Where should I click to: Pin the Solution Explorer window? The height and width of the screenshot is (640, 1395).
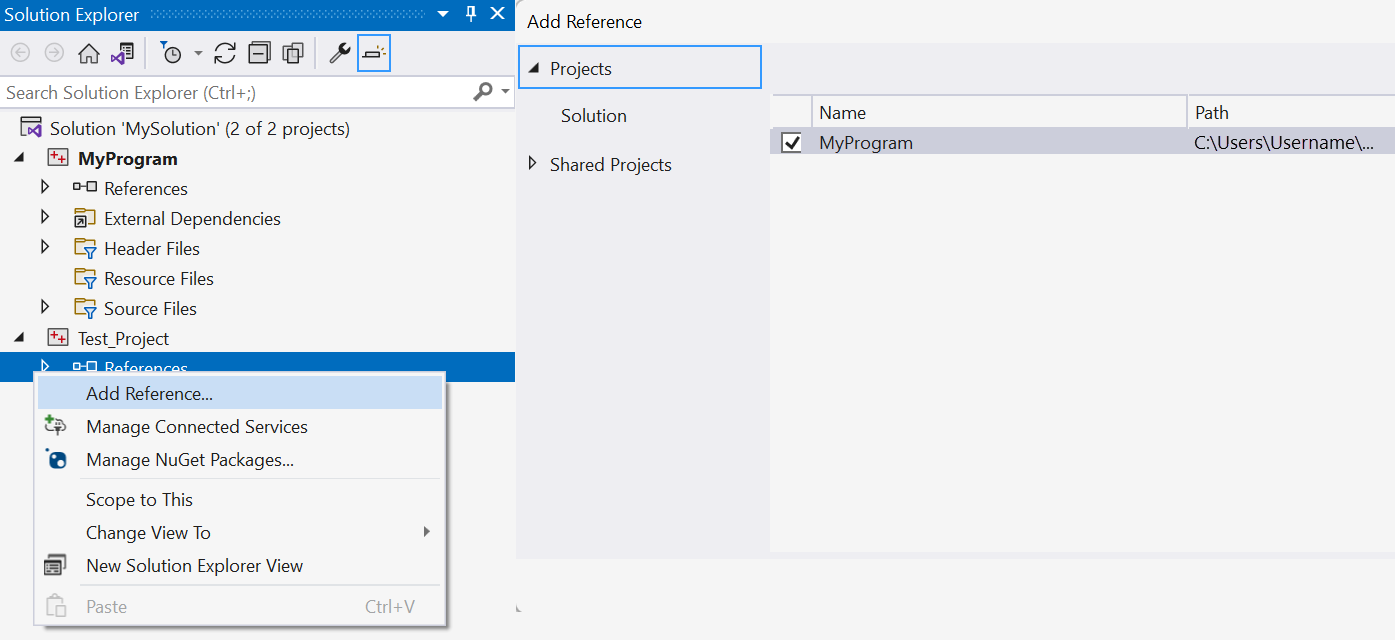coord(470,14)
